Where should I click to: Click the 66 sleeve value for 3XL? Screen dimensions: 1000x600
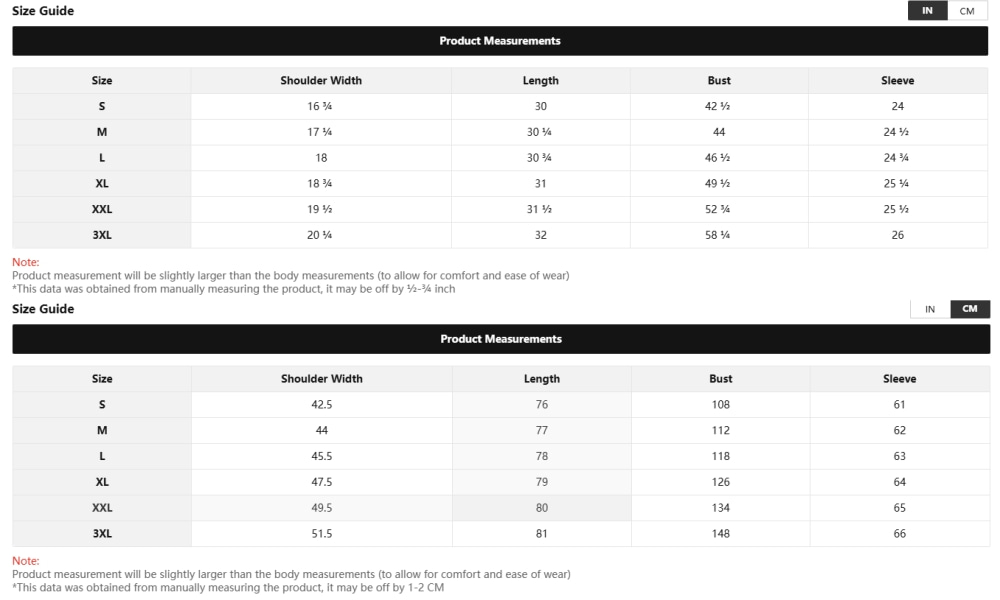[900, 534]
